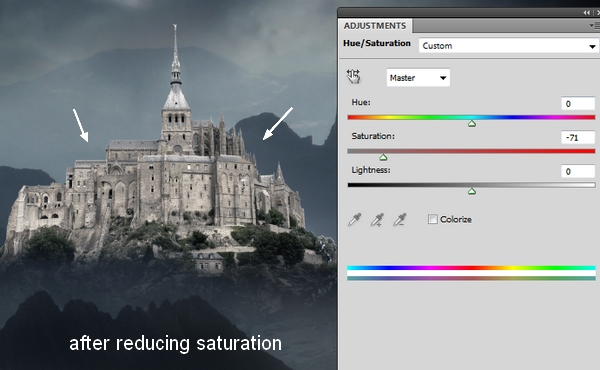
Task: Select the on-image targeted adjustment hand tool
Action: pyautogui.click(x=354, y=76)
